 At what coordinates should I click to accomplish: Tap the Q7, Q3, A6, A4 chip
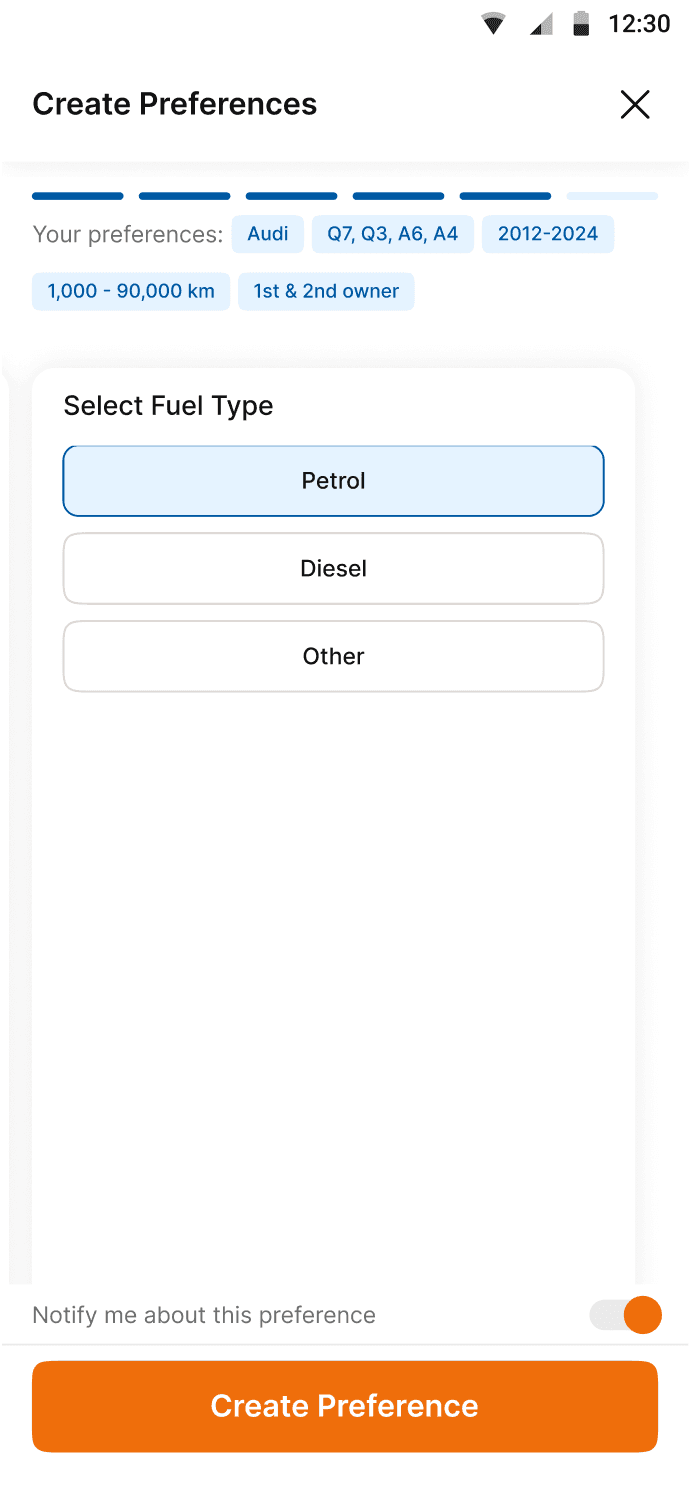point(393,234)
